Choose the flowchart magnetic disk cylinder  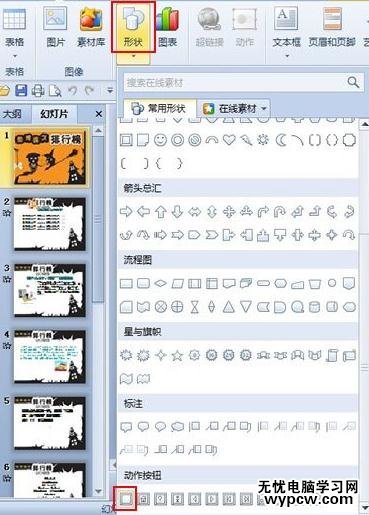(314, 307)
